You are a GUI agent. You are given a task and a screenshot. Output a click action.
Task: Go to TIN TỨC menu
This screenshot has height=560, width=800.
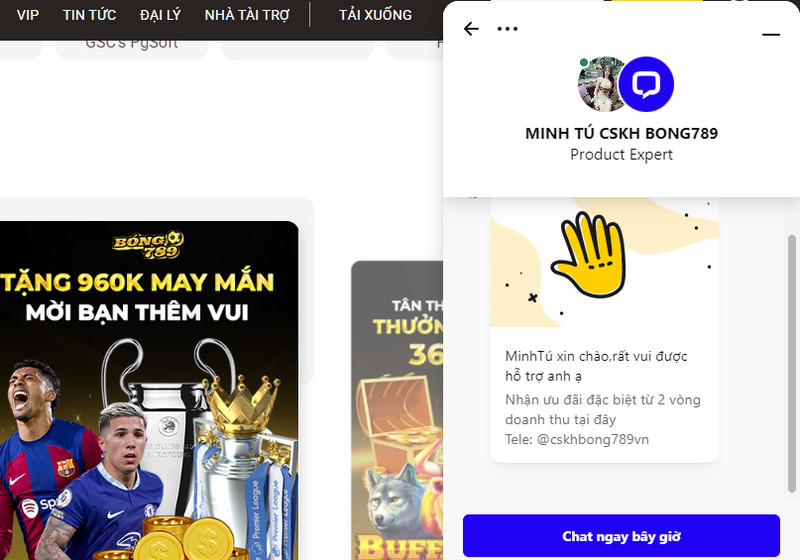pos(89,15)
